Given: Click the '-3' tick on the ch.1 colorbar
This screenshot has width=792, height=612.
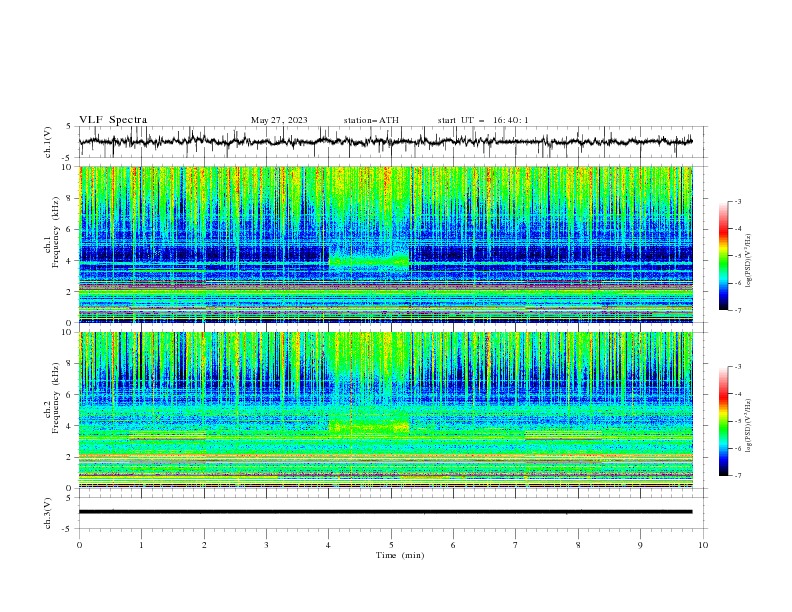Looking at the screenshot, I should [x=738, y=201].
